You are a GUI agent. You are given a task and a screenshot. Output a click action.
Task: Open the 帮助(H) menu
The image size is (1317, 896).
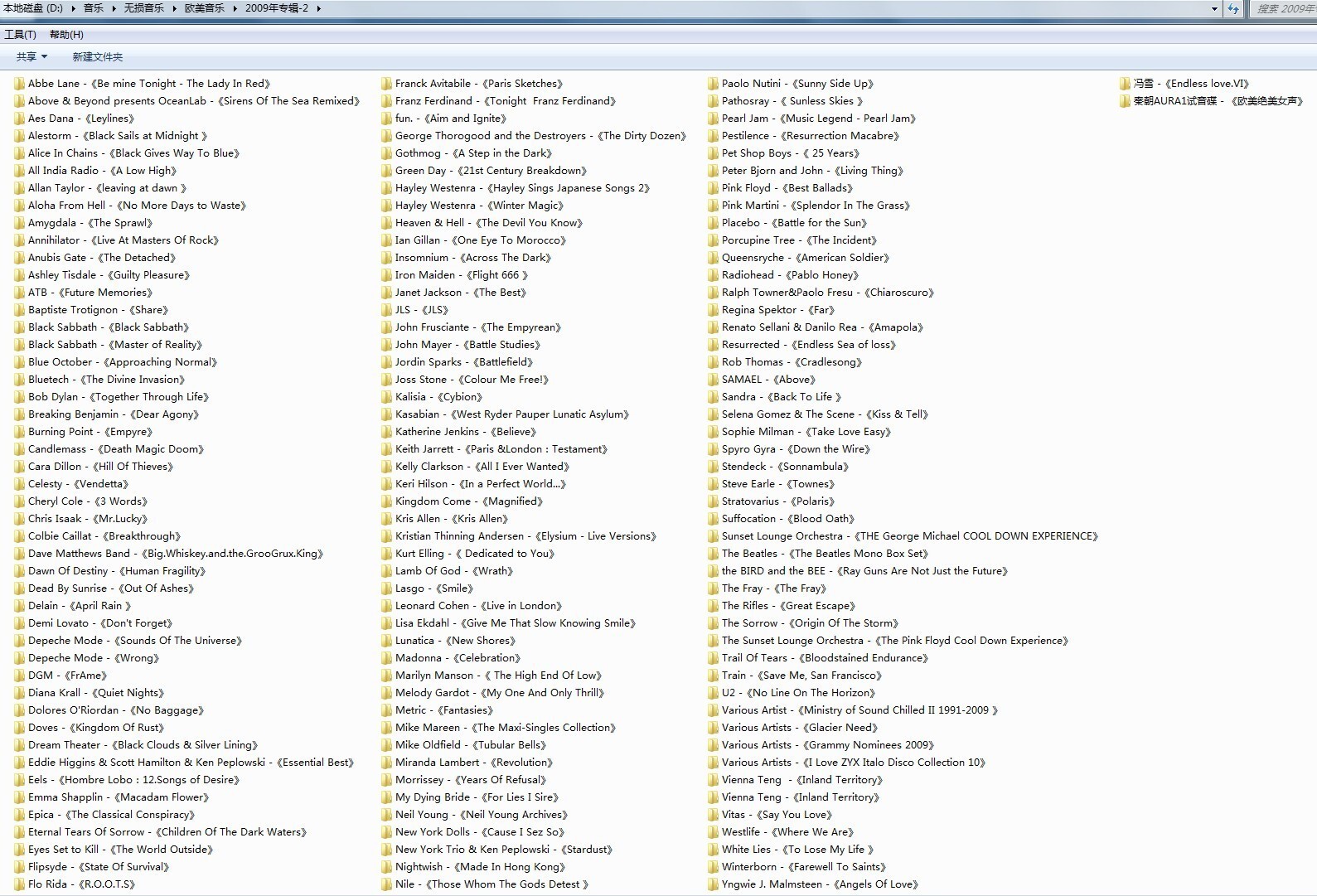point(66,35)
